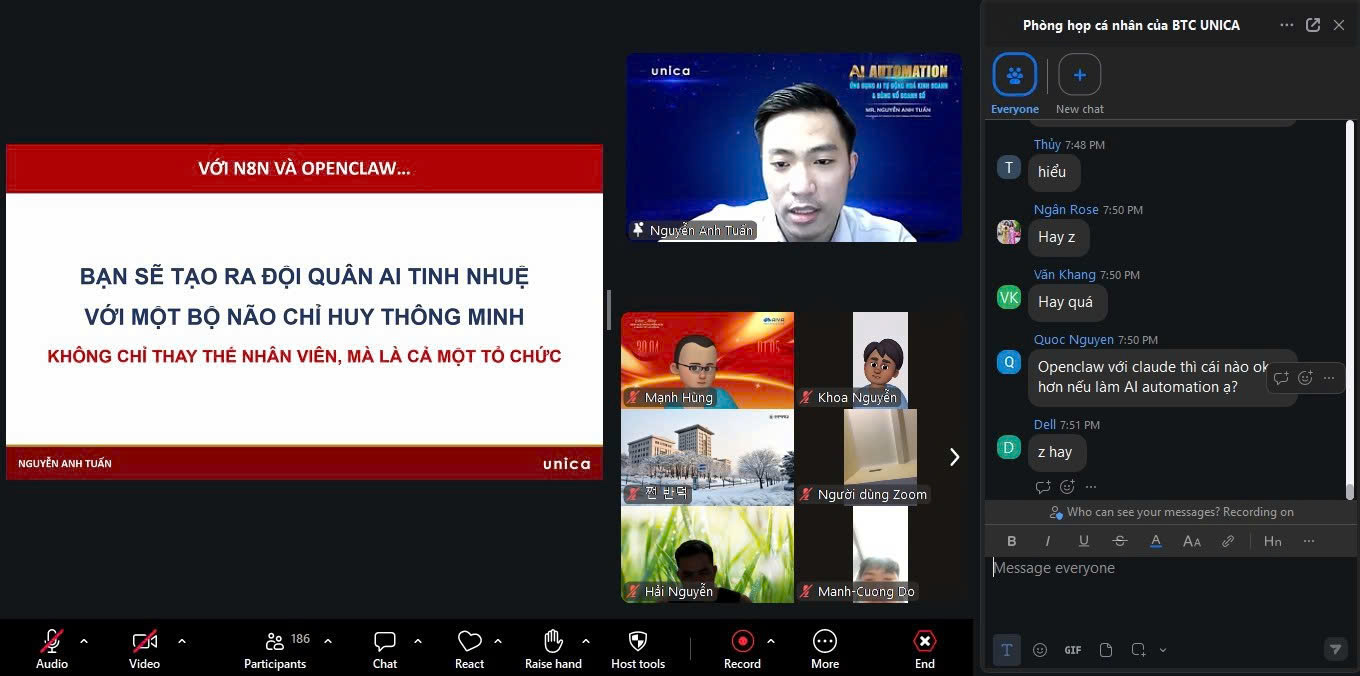The height and width of the screenshot is (676, 1360).
Task: Apply strikethrough formatting in chat editor
Action: coord(1120,541)
